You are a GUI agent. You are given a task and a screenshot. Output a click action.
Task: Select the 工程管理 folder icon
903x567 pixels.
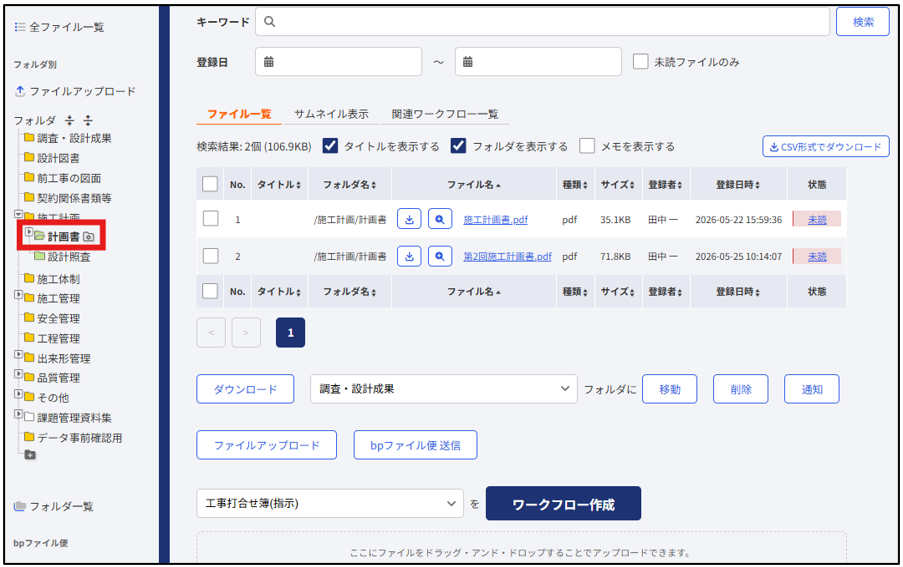pos(29,337)
